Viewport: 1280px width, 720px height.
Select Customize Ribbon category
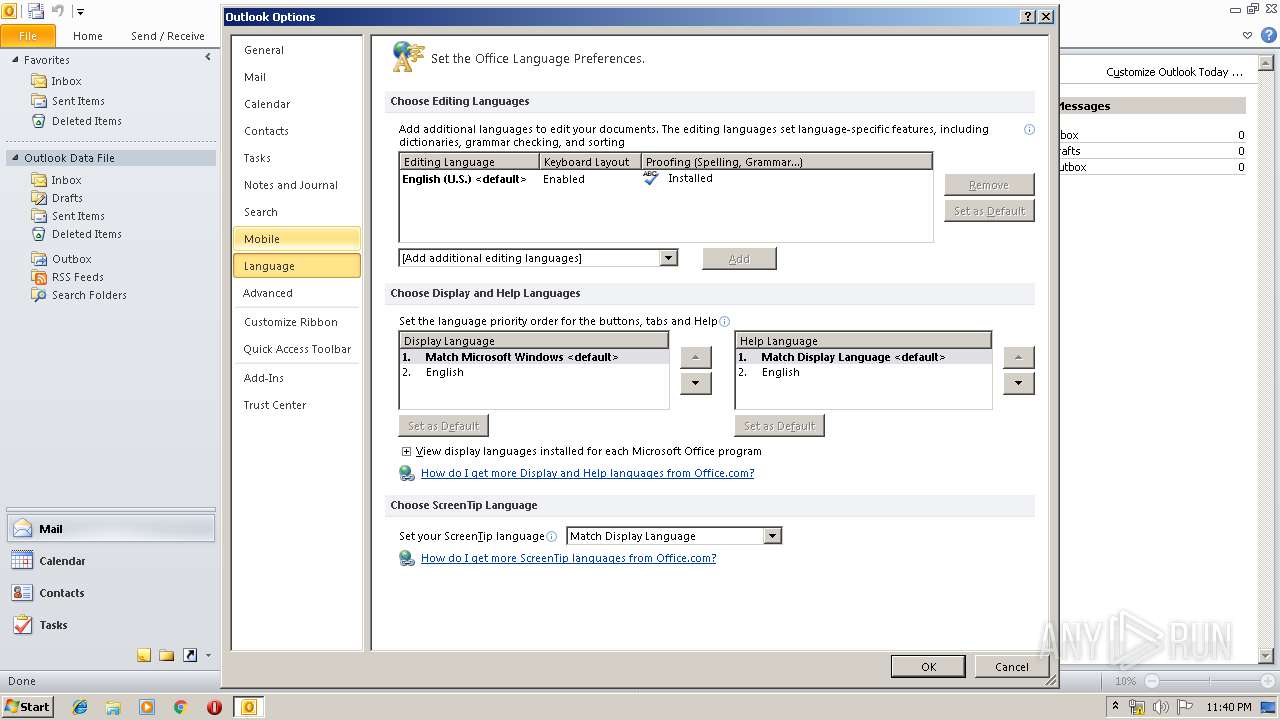pyautogui.click(x=297, y=322)
